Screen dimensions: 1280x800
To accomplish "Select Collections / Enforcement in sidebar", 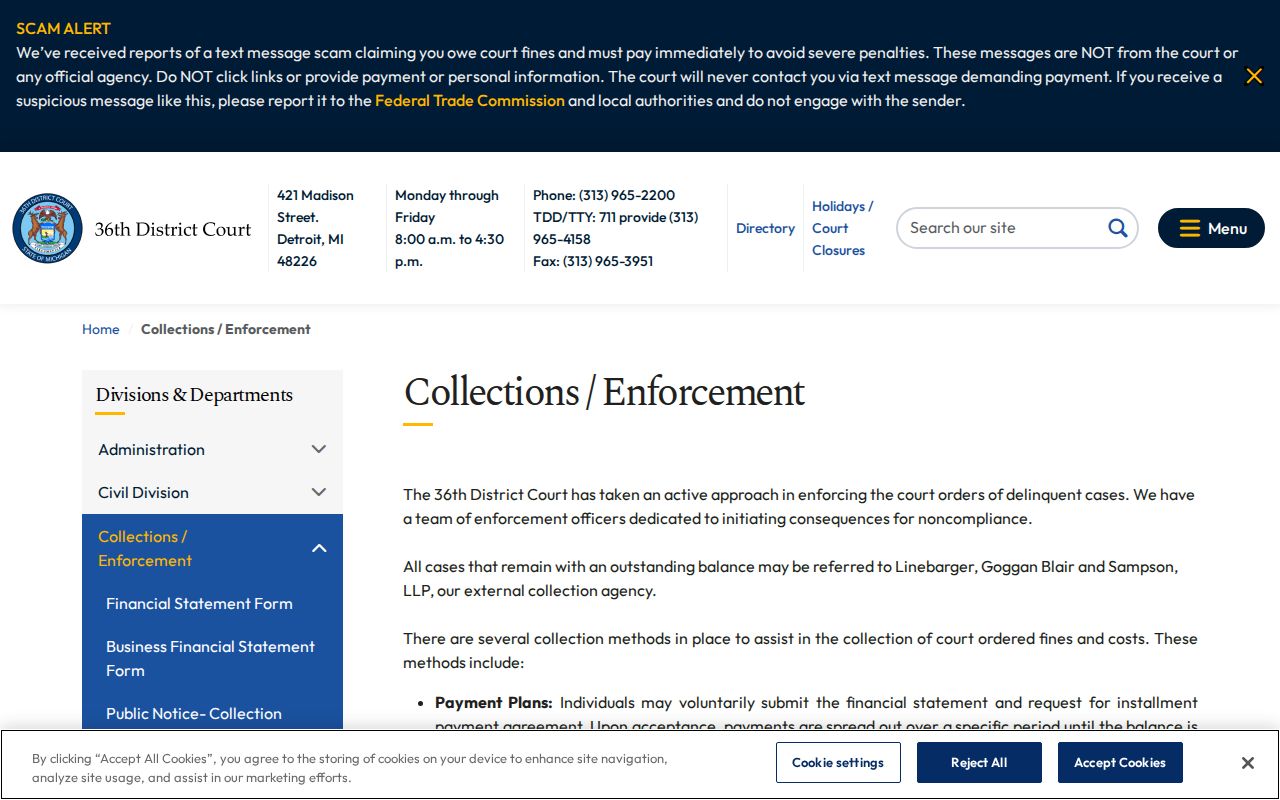I will [145, 548].
